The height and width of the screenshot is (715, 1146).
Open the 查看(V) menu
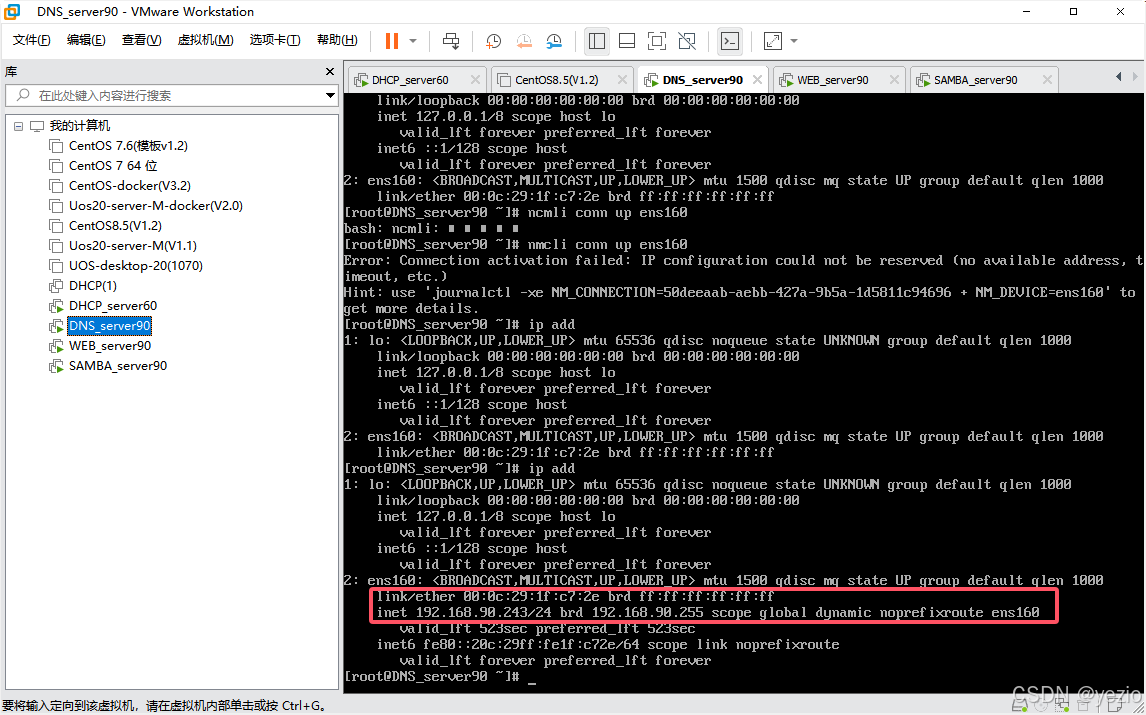tap(142, 40)
